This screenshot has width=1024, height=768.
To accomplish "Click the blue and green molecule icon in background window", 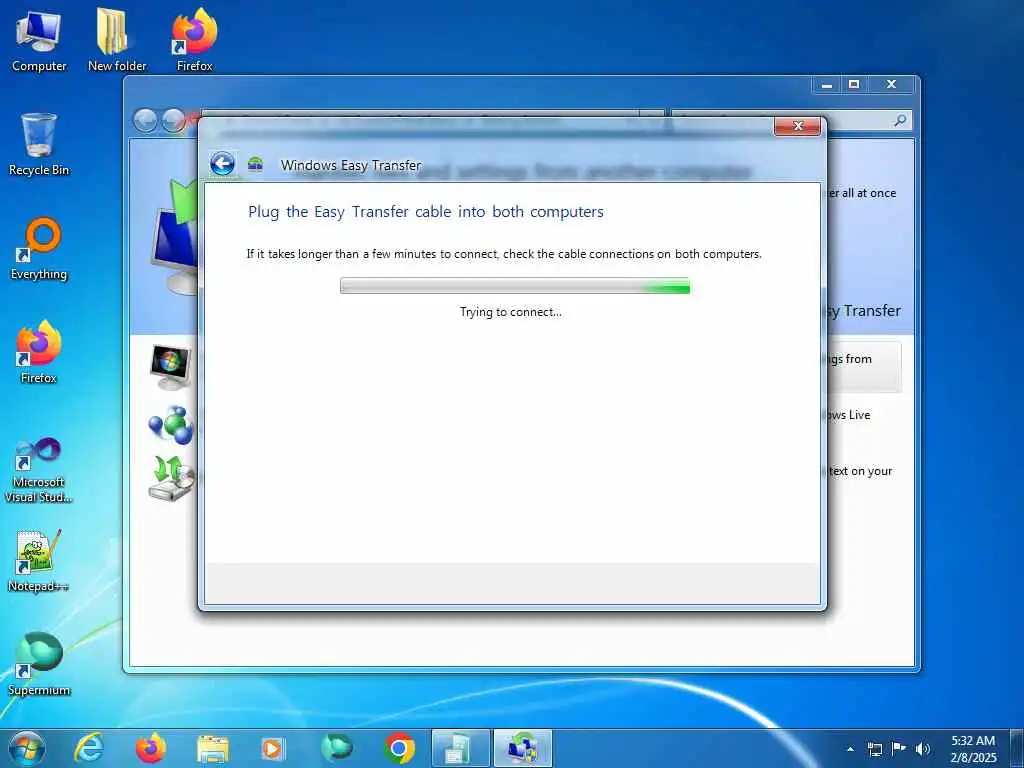I will 171,424.
